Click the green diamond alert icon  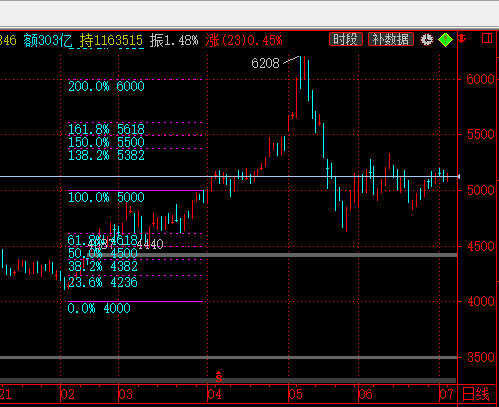[445, 40]
